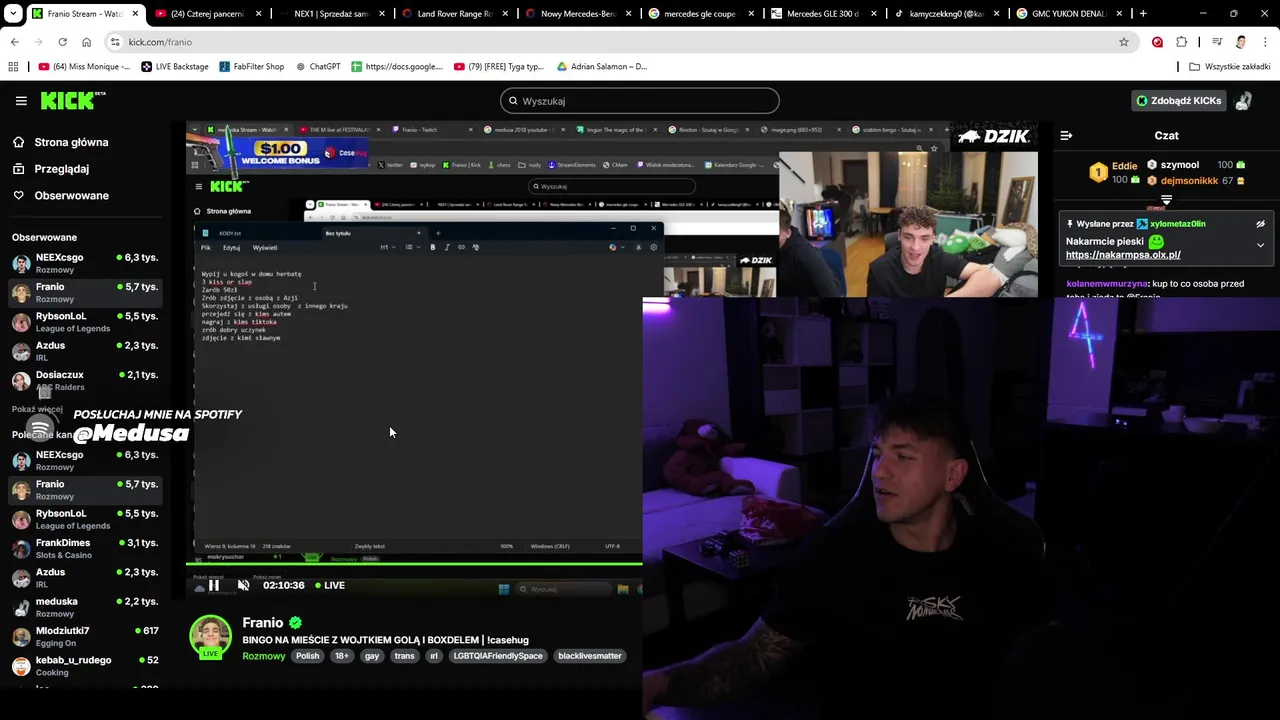Open the apps grid in bookmarks bar
Viewport: 1280px width, 720px height.
(x=13, y=67)
